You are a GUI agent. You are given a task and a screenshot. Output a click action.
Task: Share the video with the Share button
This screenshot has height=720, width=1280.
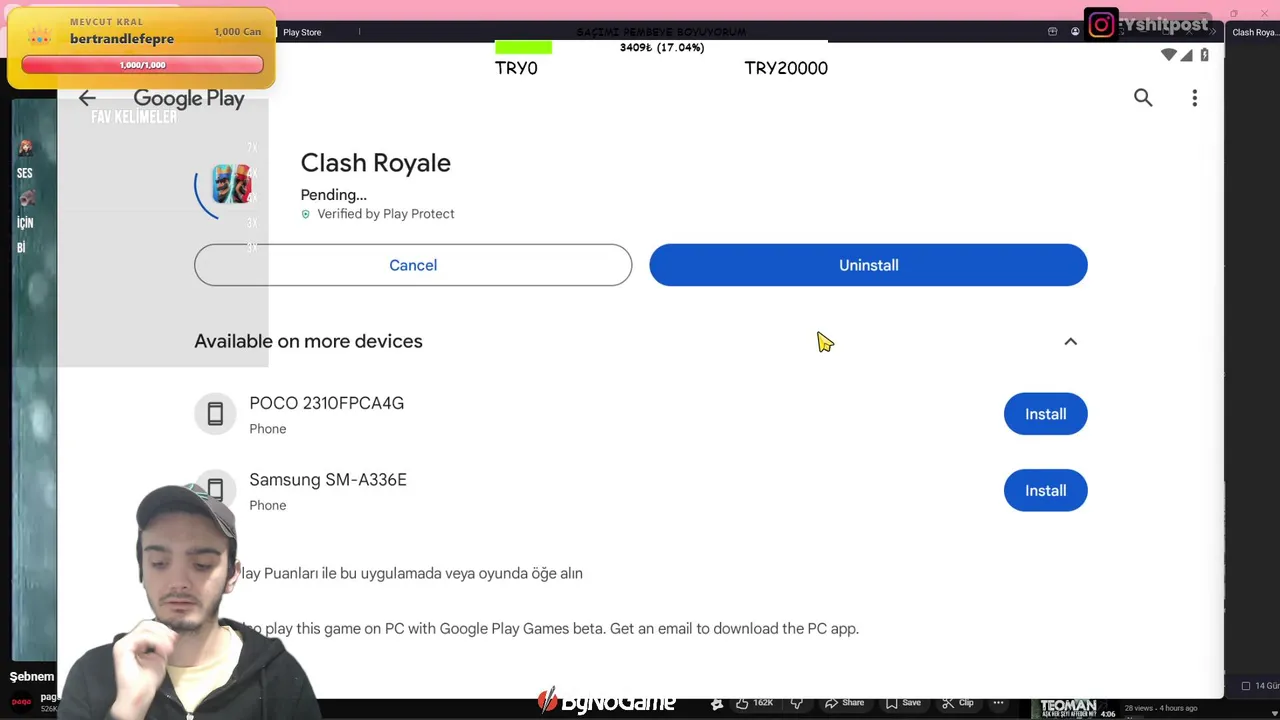point(844,702)
